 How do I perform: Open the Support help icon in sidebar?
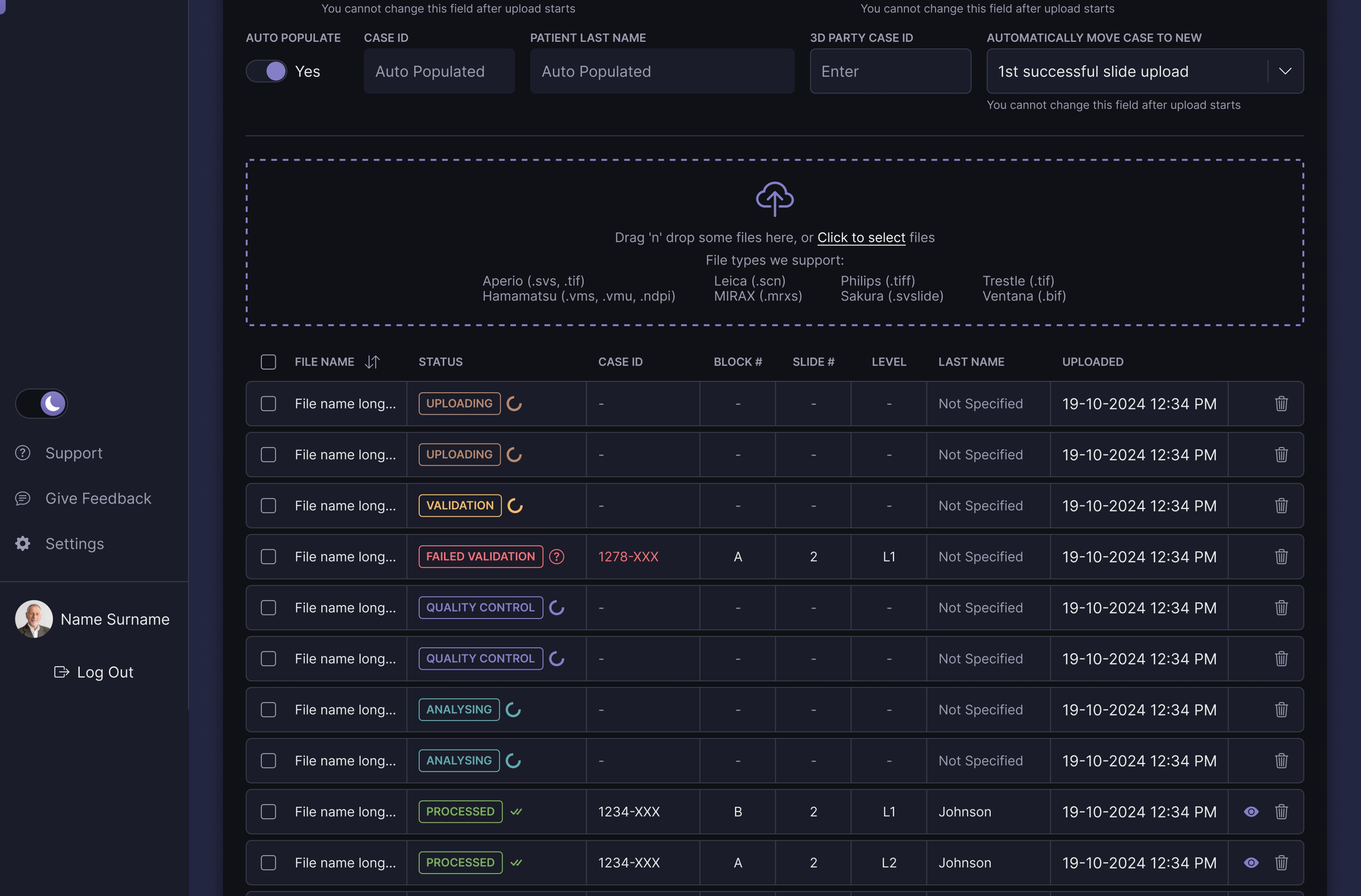22,453
